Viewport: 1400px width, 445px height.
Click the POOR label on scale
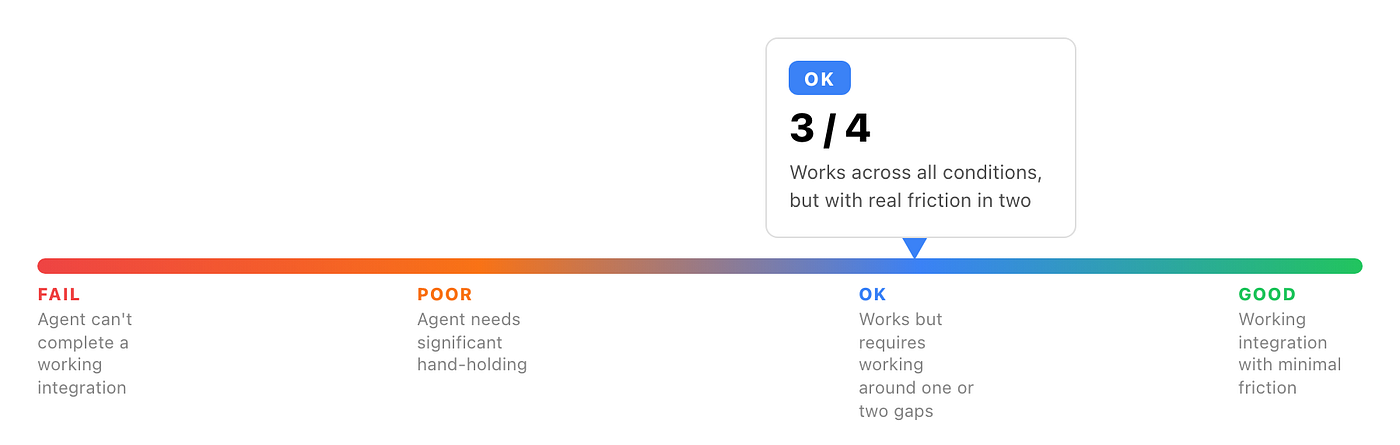pos(444,295)
